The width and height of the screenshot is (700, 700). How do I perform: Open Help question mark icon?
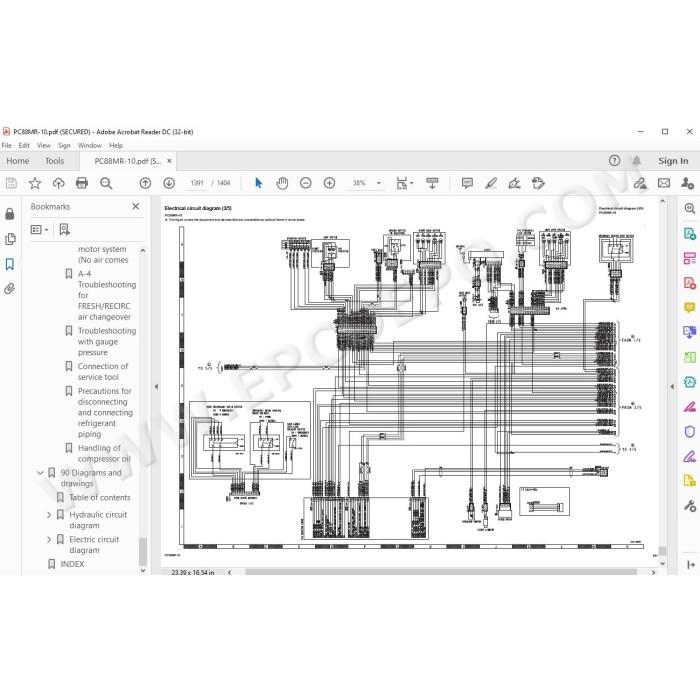click(x=614, y=161)
